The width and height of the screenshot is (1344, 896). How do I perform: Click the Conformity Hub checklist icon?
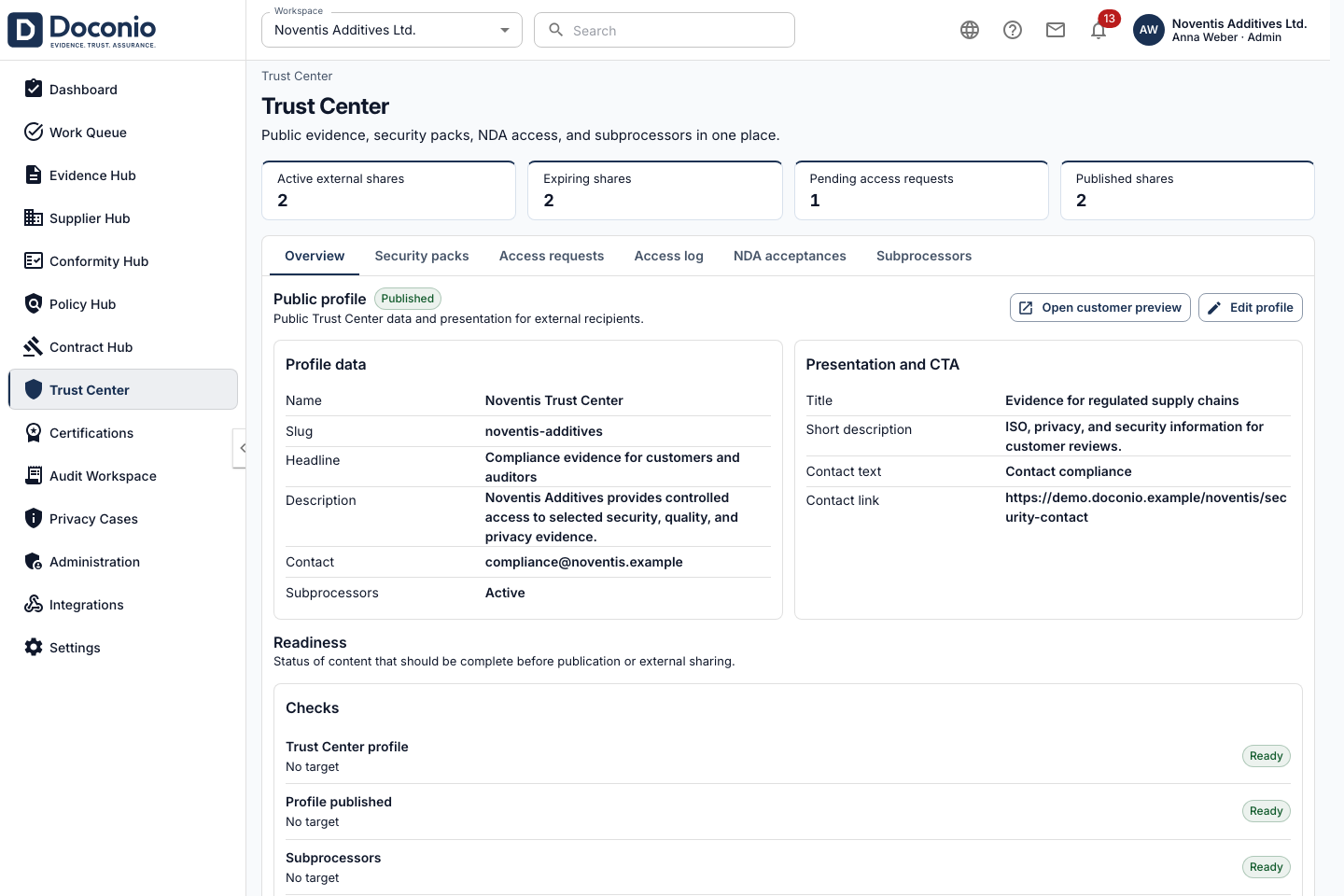click(x=34, y=260)
